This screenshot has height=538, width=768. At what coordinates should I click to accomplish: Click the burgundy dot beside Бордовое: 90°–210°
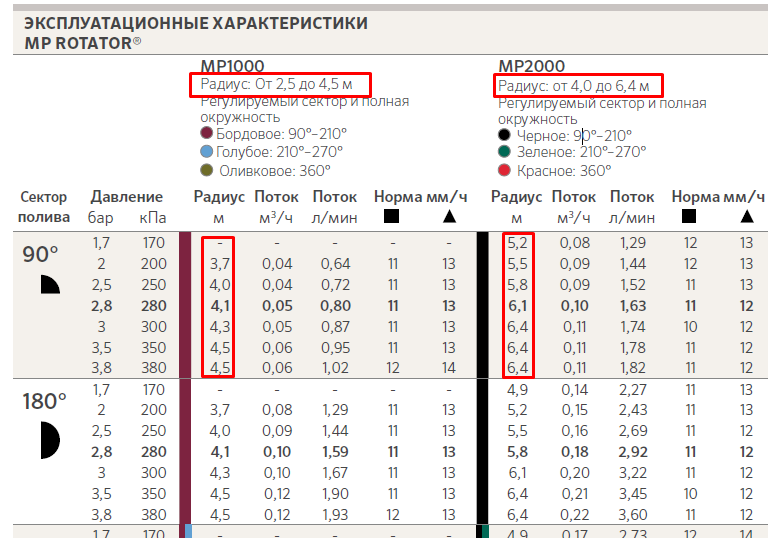(207, 133)
